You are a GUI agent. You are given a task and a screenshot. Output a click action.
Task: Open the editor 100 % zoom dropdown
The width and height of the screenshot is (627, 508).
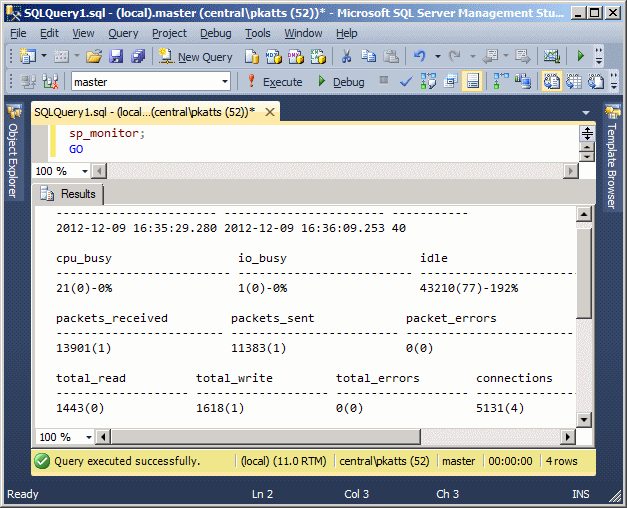[85, 172]
